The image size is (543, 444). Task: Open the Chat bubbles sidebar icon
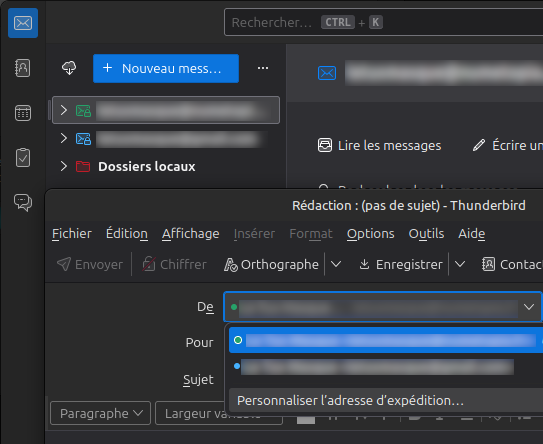click(23, 202)
